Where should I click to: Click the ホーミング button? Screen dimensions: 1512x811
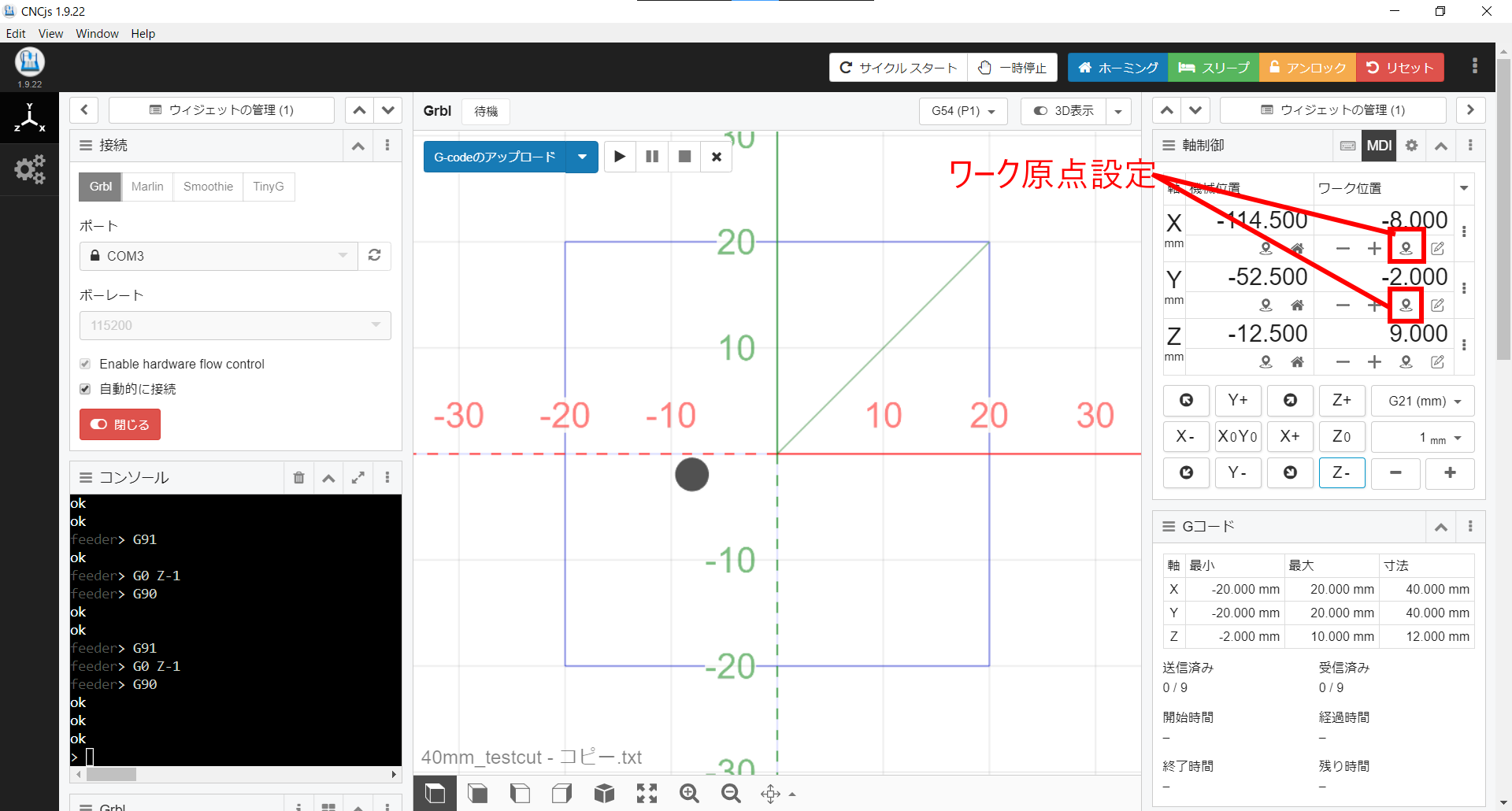1117,68
